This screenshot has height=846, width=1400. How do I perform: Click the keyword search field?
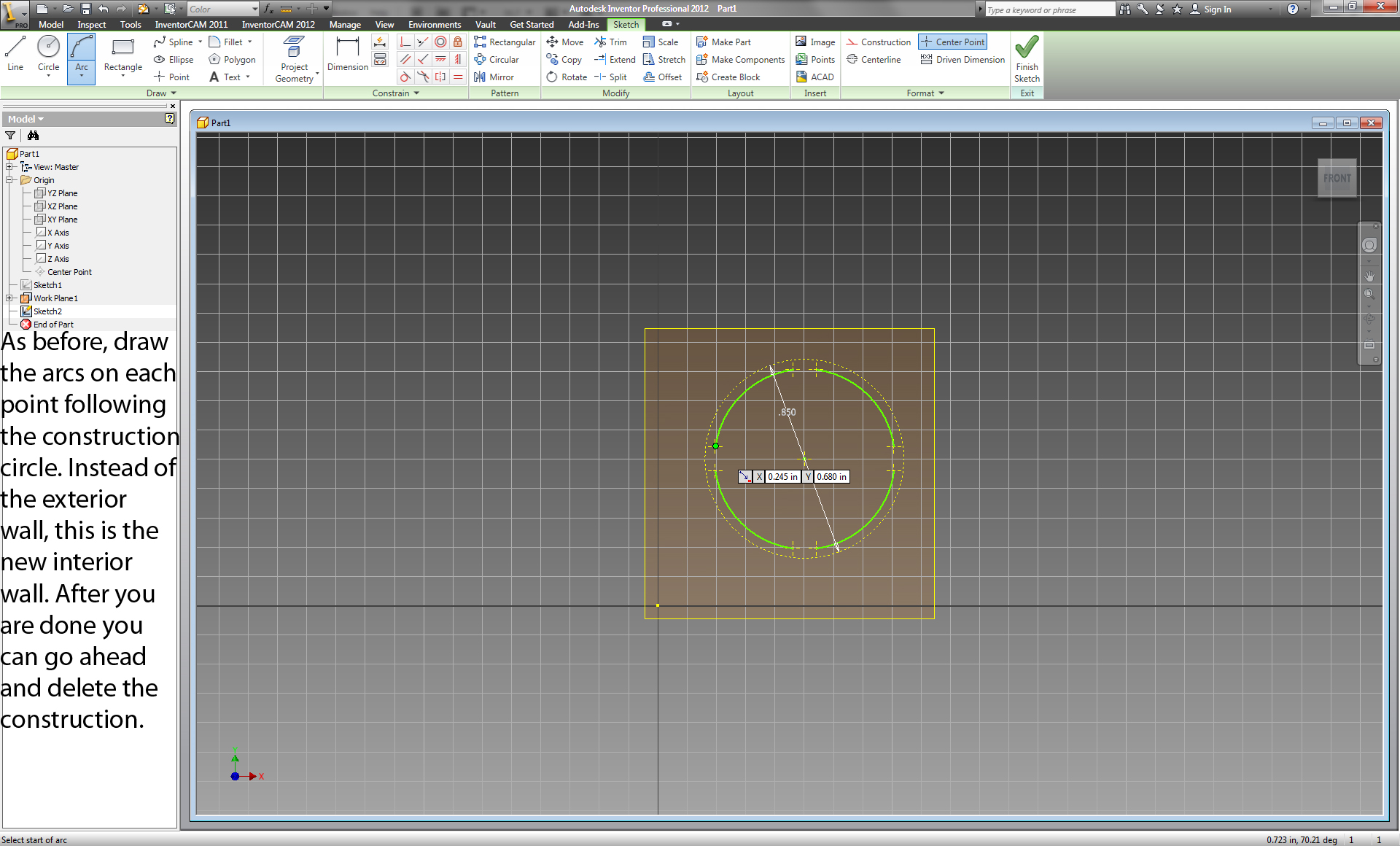coord(1049,9)
